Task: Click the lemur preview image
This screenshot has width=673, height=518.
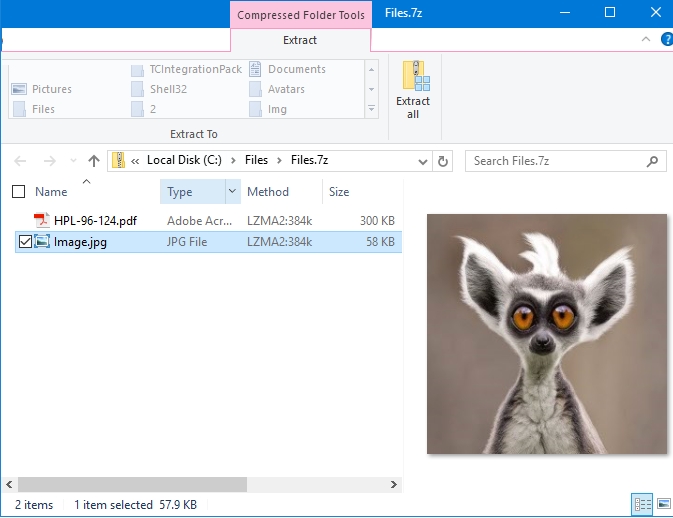Action: [547, 334]
